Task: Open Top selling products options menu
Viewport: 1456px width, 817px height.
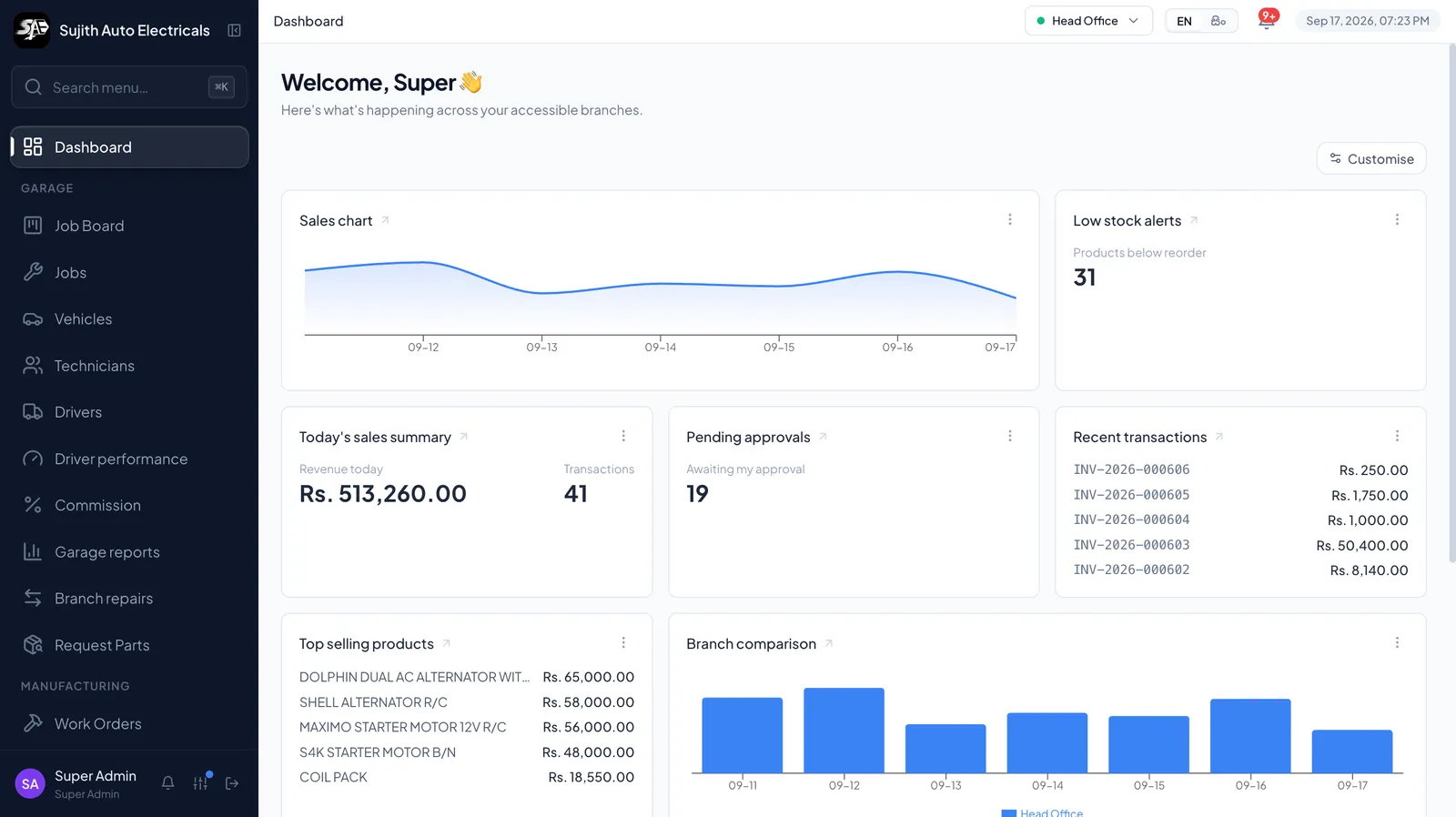Action: coord(623,642)
